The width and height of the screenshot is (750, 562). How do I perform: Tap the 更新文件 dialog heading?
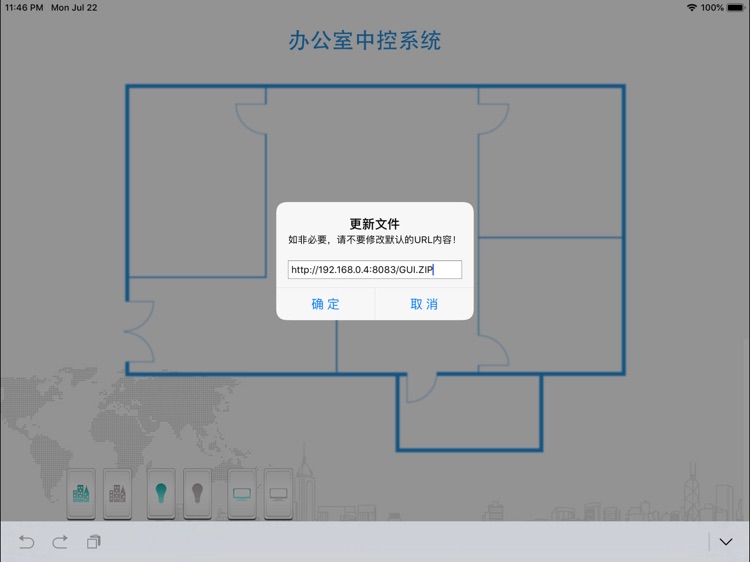[x=375, y=224]
